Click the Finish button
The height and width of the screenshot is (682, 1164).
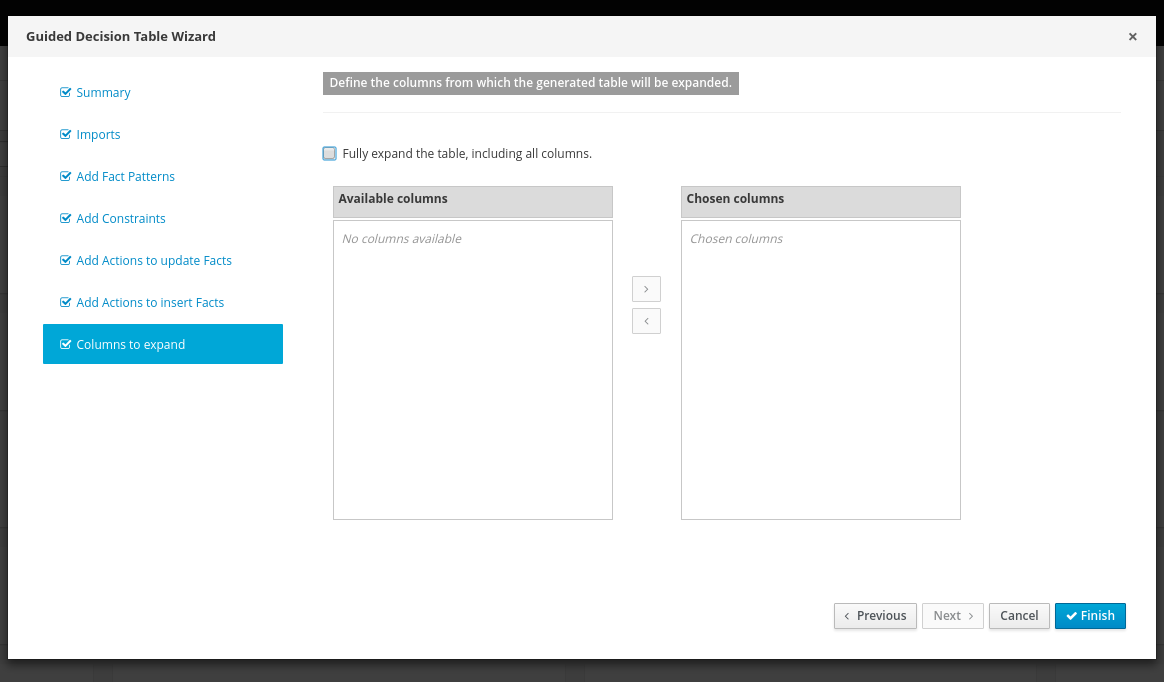(x=1090, y=616)
